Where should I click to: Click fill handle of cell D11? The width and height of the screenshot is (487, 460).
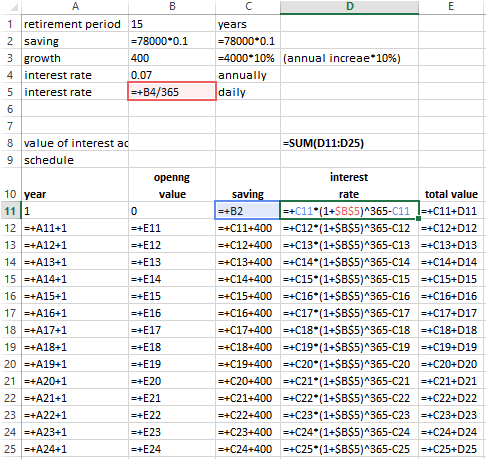pos(418,219)
